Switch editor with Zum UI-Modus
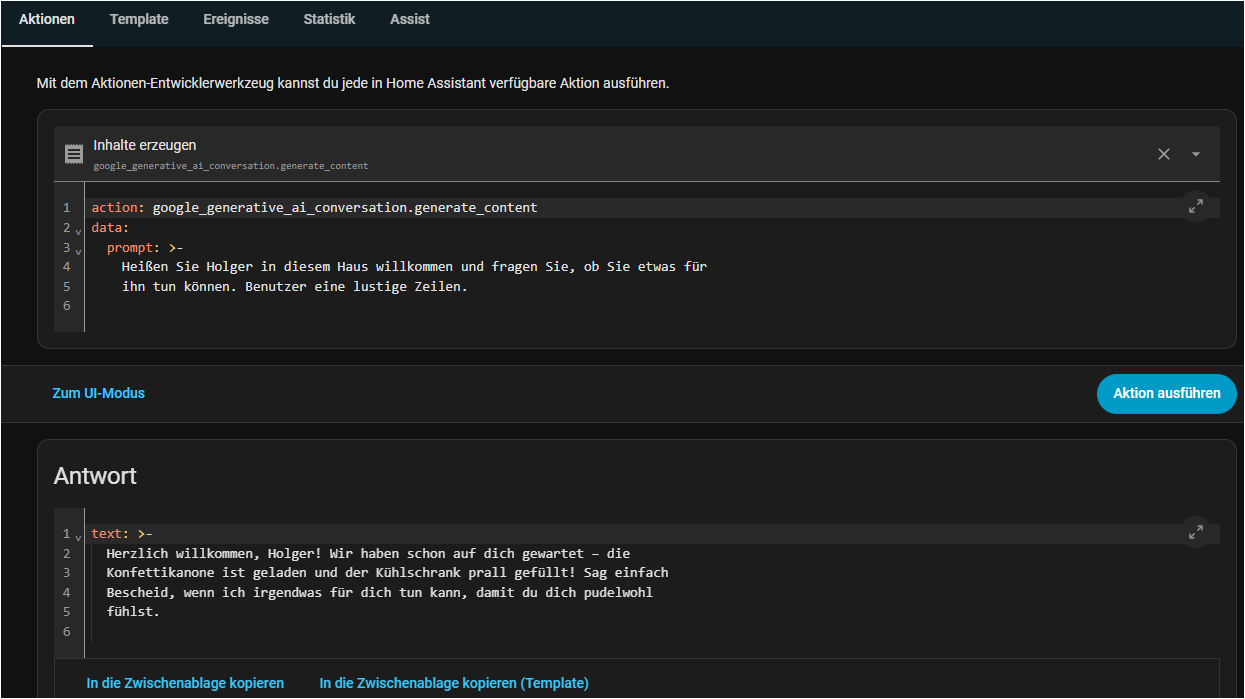1245x699 pixels. click(x=98, y=394)
